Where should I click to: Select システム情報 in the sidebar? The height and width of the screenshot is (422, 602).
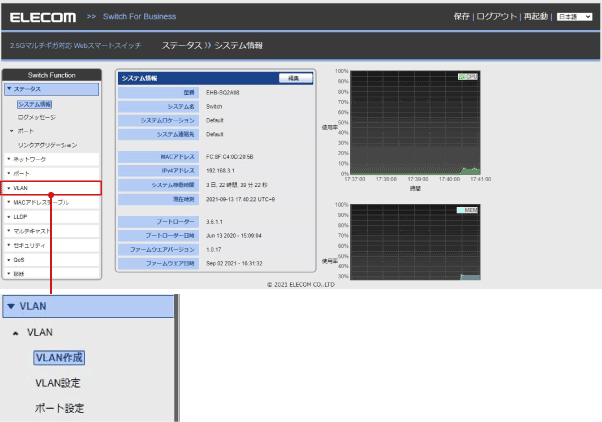tap(34, 103)
